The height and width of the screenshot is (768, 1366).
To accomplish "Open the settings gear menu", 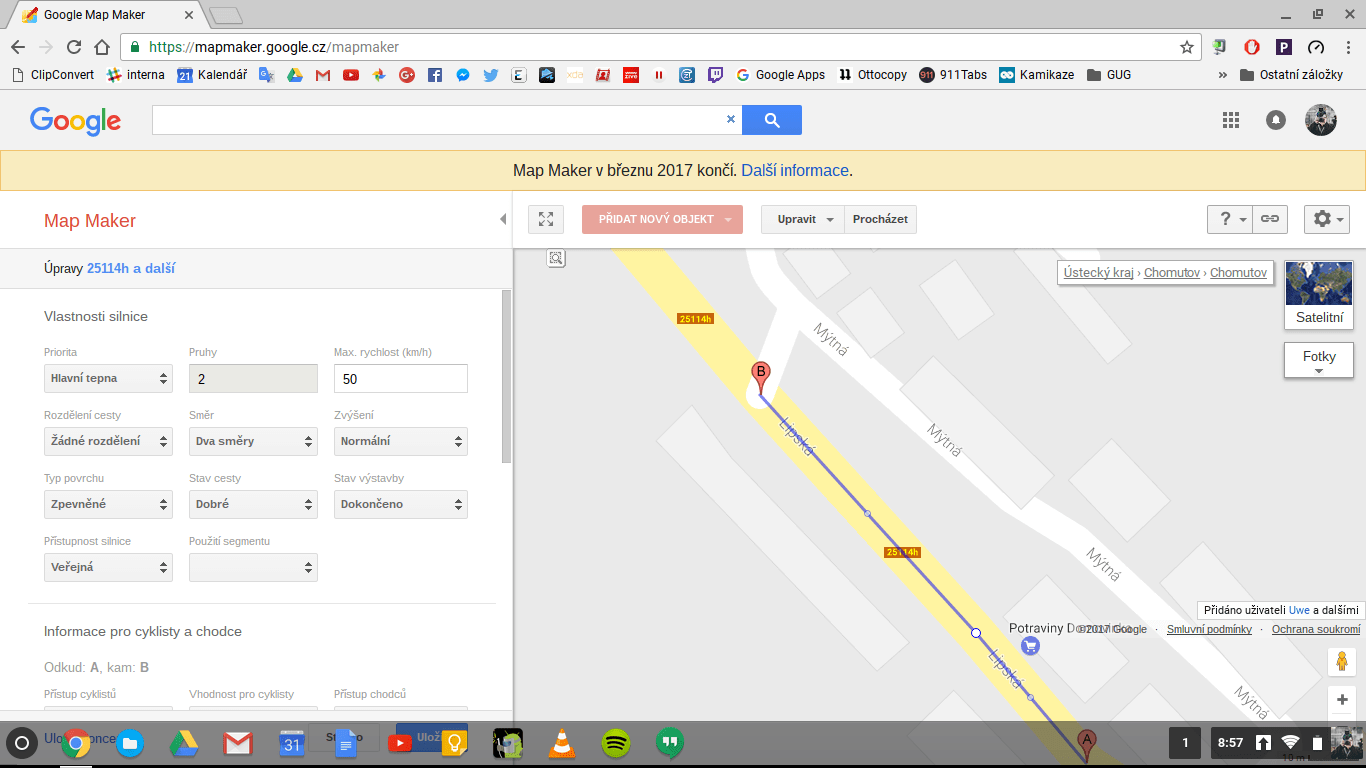I will pos(1329,219).
